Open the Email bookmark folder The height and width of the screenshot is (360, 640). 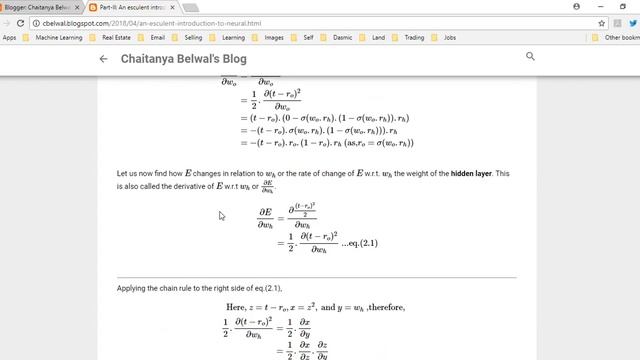(152, 38)
